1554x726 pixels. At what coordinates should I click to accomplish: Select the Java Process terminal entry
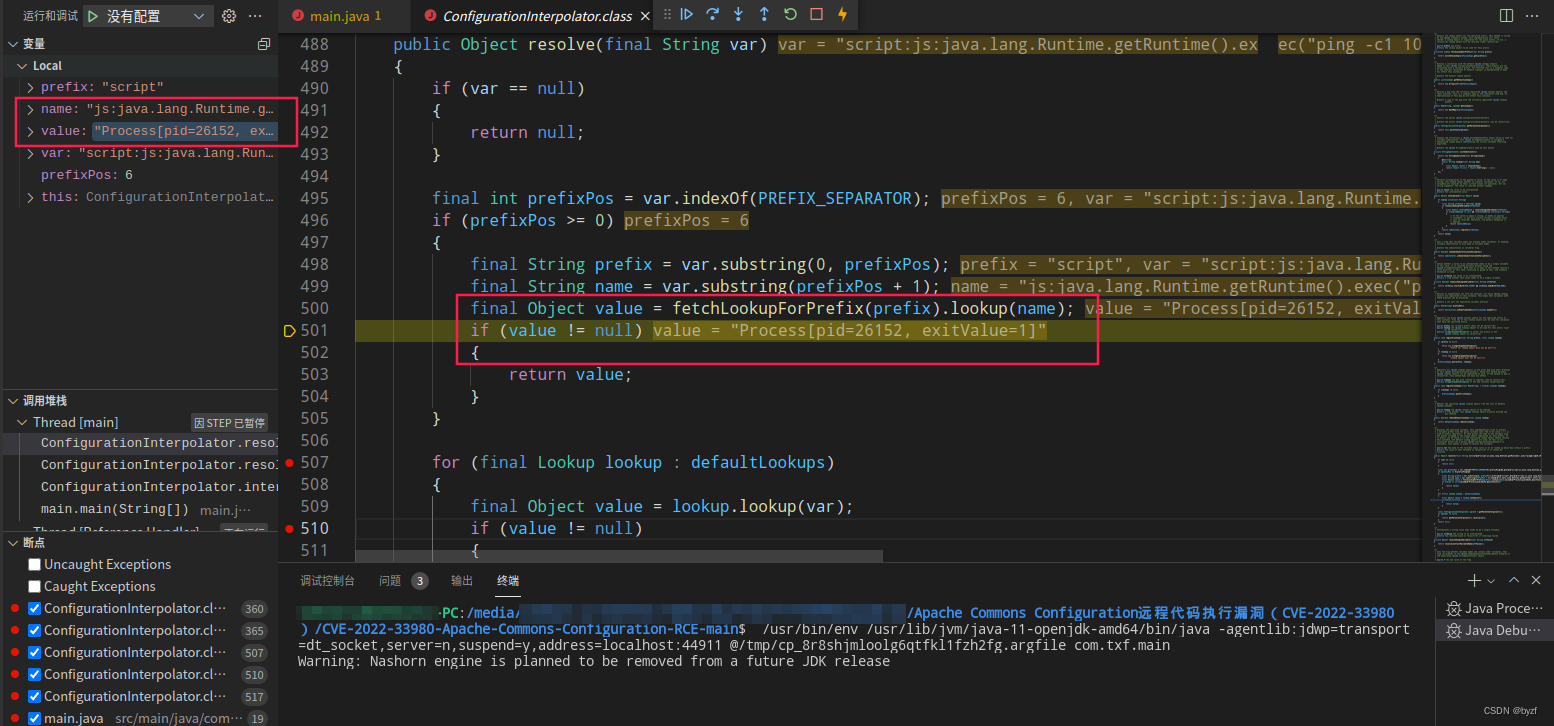coord(1494,608)
